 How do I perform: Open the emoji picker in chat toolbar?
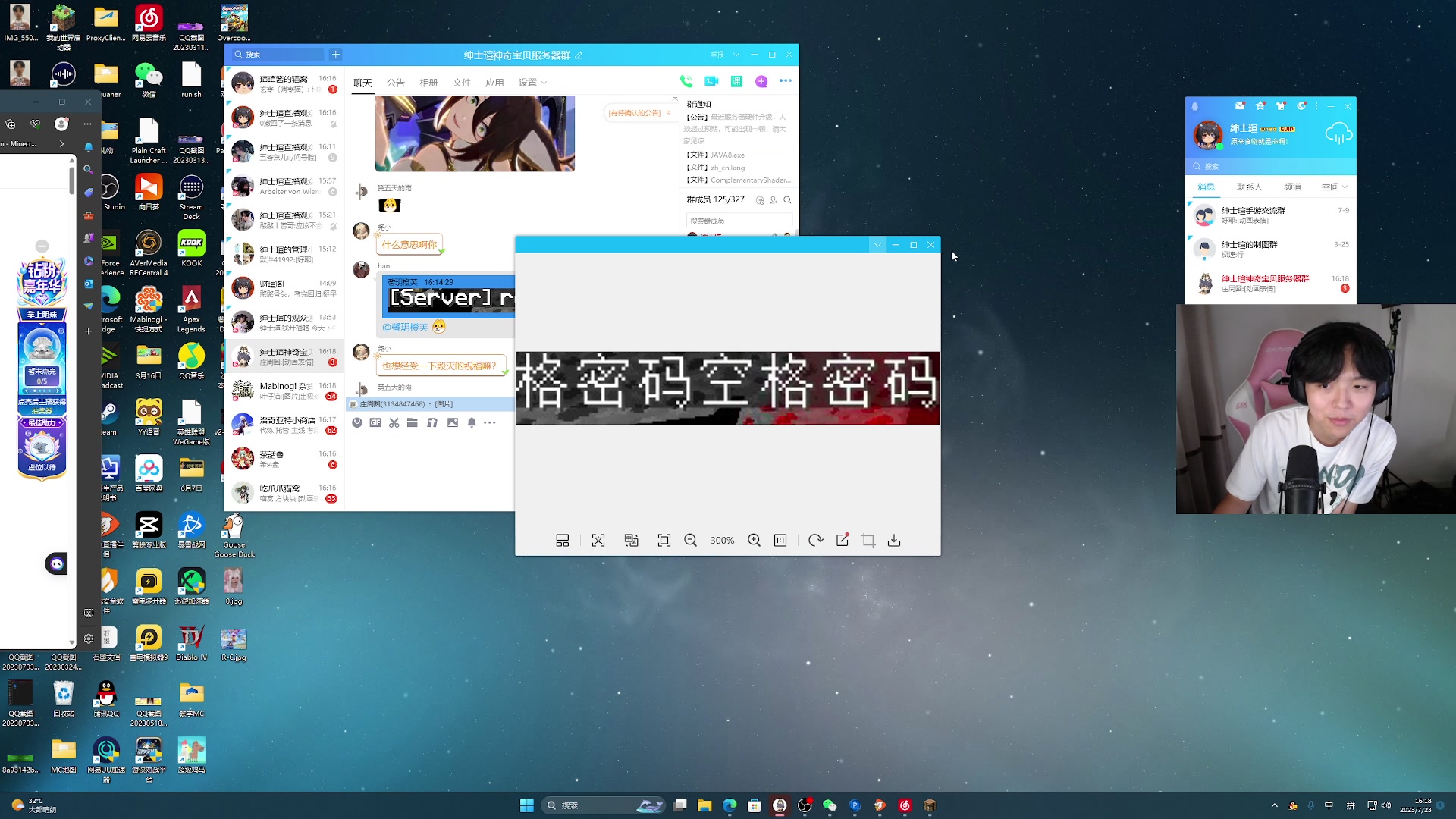click(357, 422)
